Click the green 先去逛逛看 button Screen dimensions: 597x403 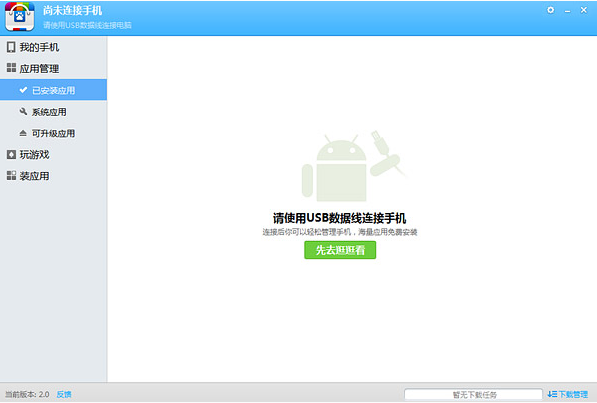tap(340, 250)
